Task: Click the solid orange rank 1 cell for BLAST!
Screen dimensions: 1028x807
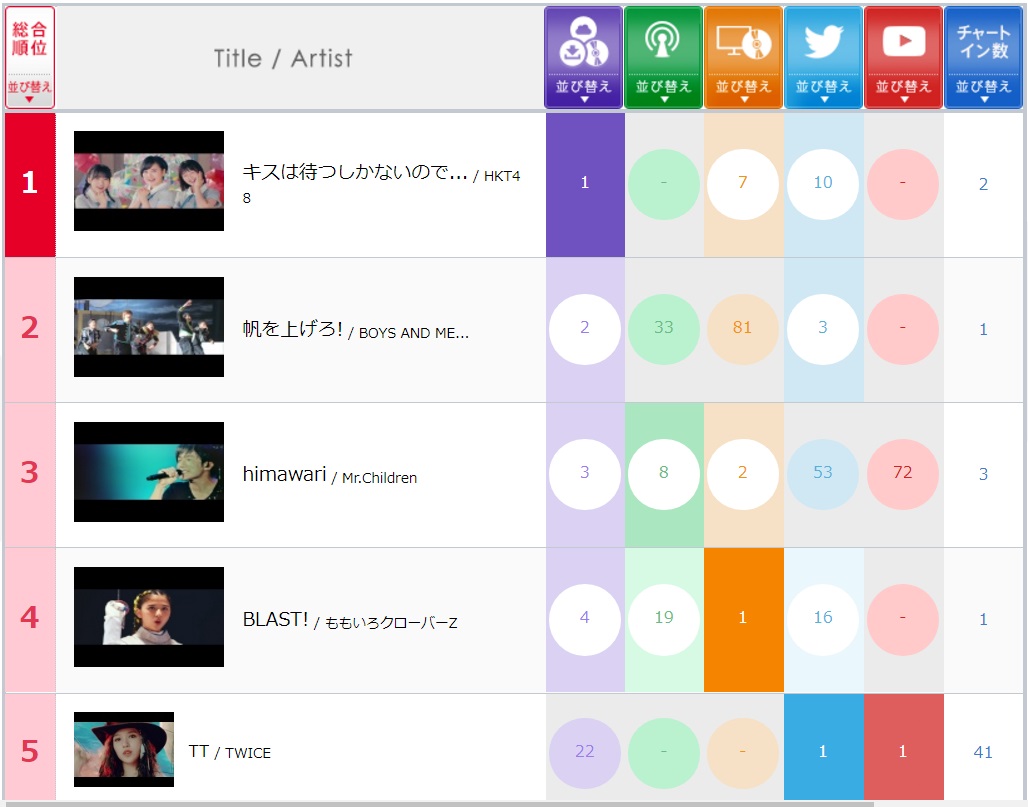Action: click(x=743, y=618)
